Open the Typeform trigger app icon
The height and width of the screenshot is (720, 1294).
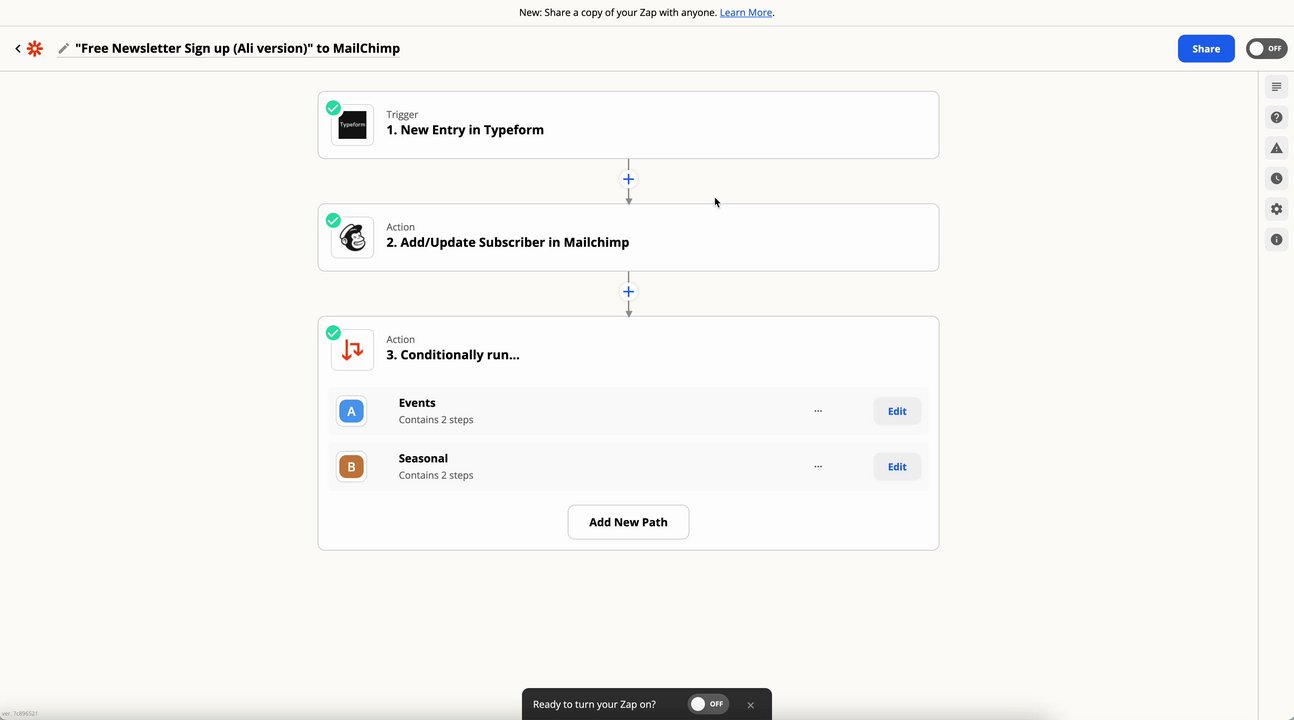(x=352, y=125)
